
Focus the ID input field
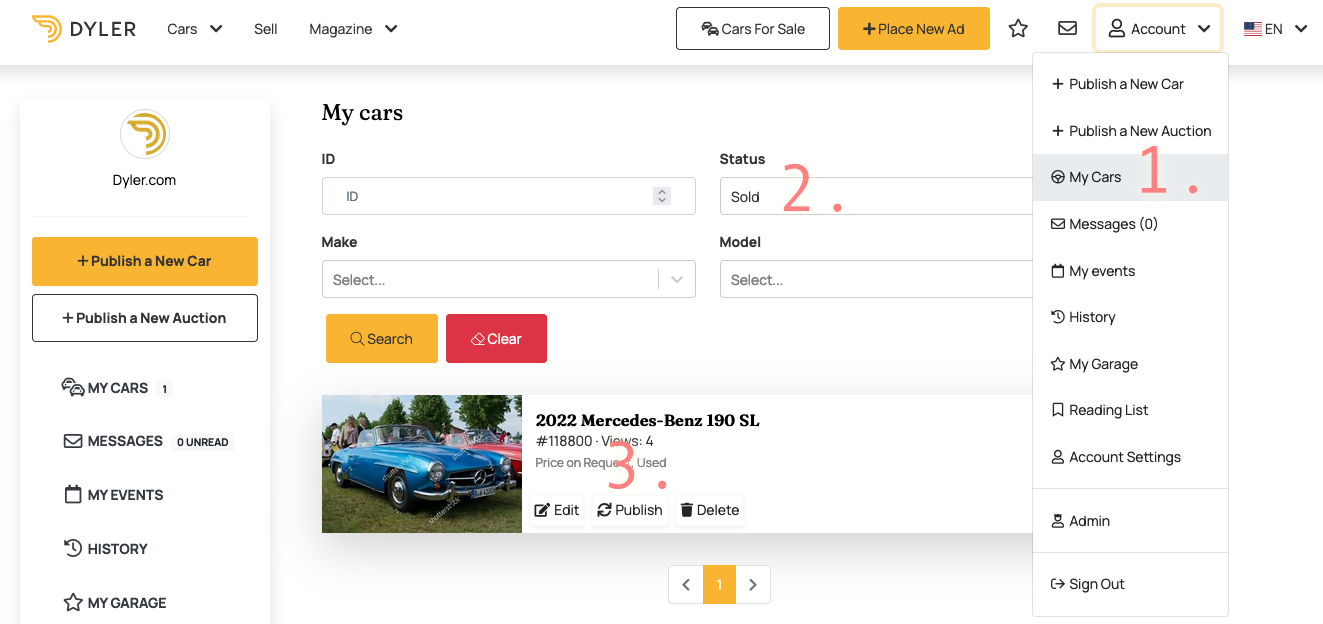[x=508, y=196]
